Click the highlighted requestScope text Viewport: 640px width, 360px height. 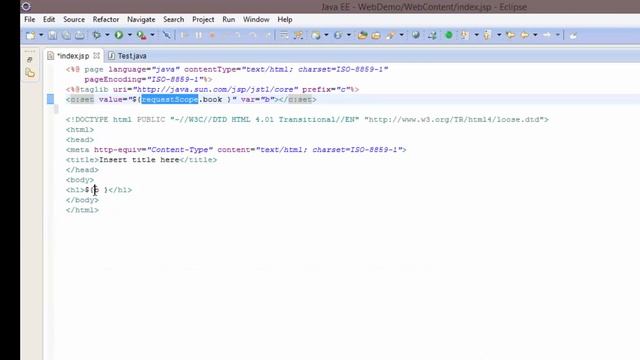tap(170, 99)
